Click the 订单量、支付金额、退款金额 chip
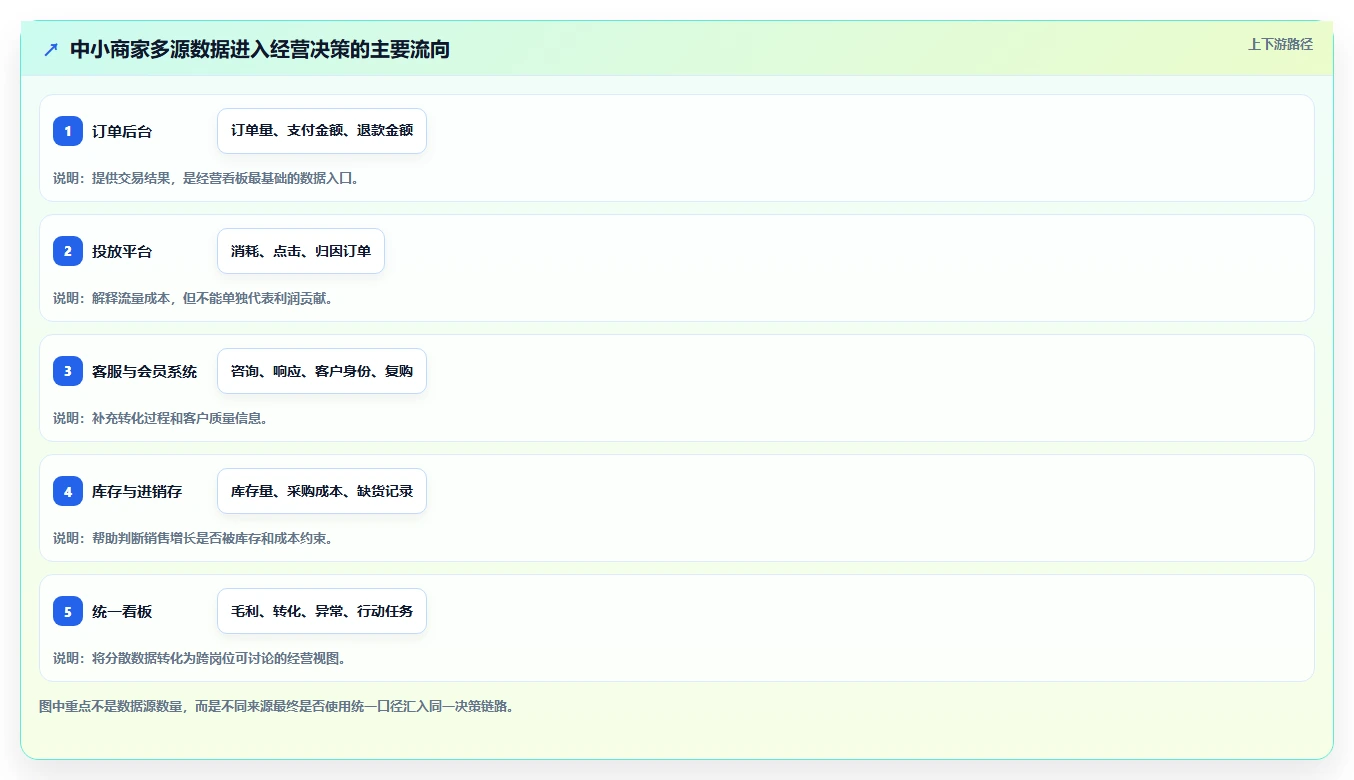 pos(322,131)
